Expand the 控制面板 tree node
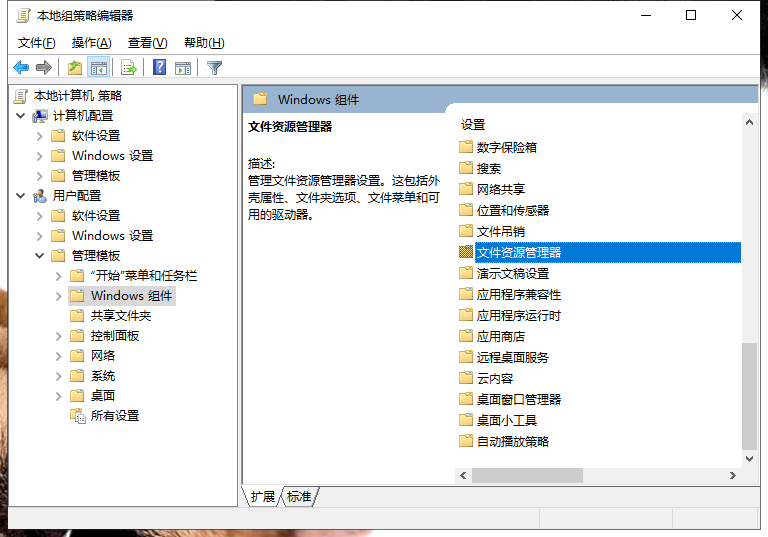The height and width of the screenshot is (537, 768). click(58, 336)
